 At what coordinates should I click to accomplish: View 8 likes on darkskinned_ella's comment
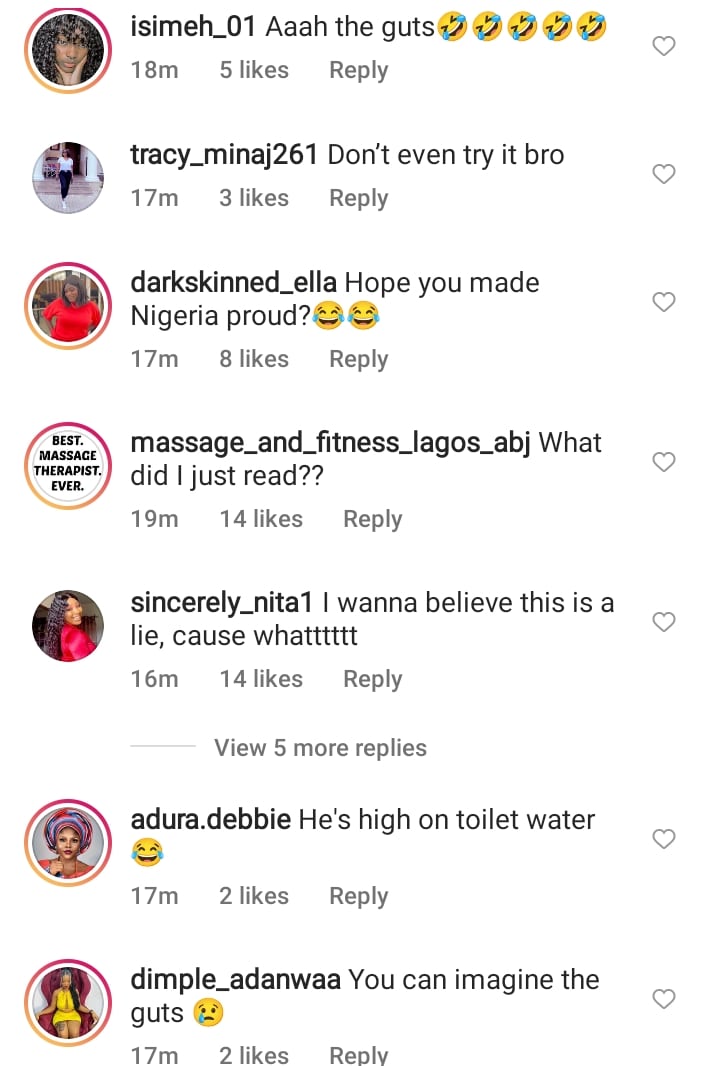(x=254, y=359)
